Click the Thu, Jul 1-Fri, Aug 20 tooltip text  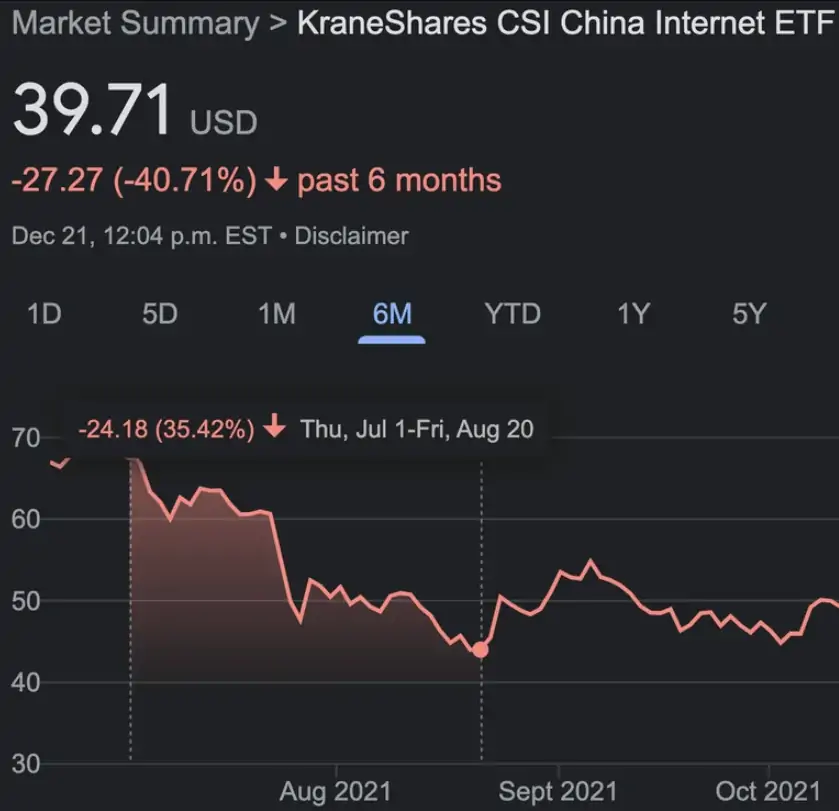click(417, 429)
